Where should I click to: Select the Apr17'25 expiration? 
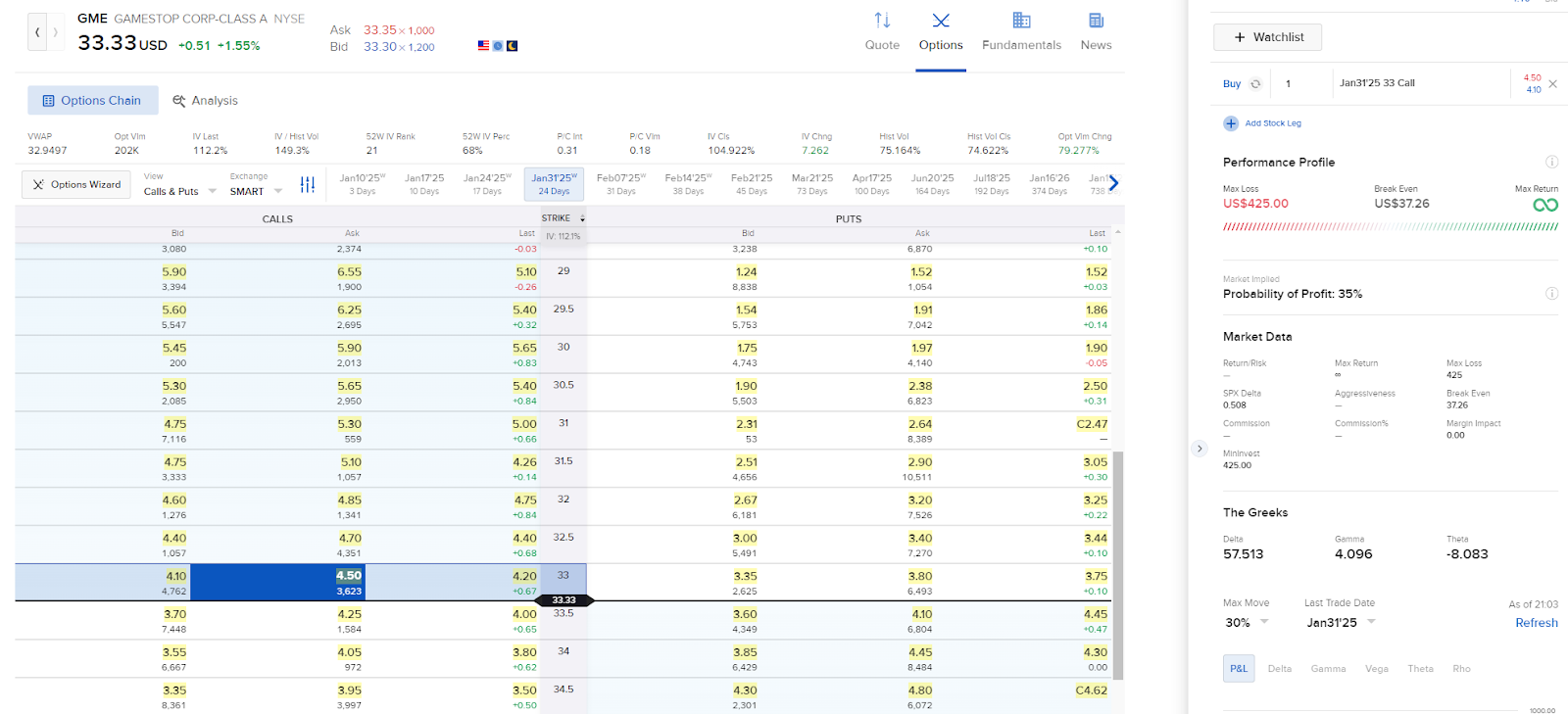click(872, 184)
